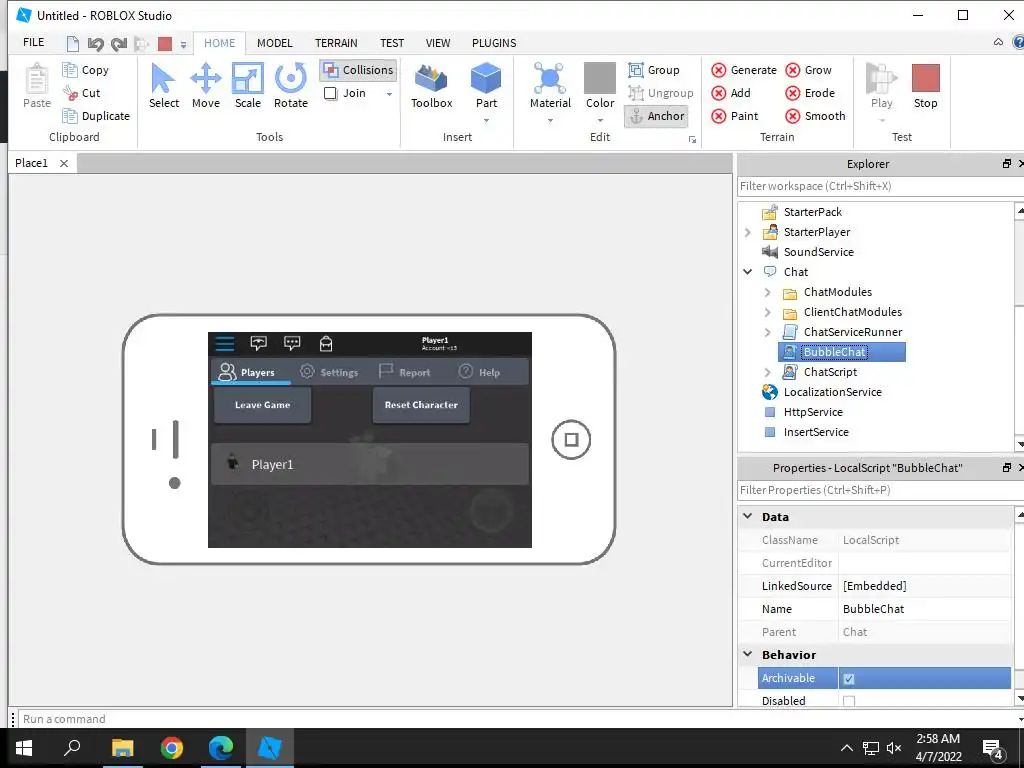The image size is (1024, 768).
Task: Switch to the MODEL ribbon tab
Action: tap(274, 43)
